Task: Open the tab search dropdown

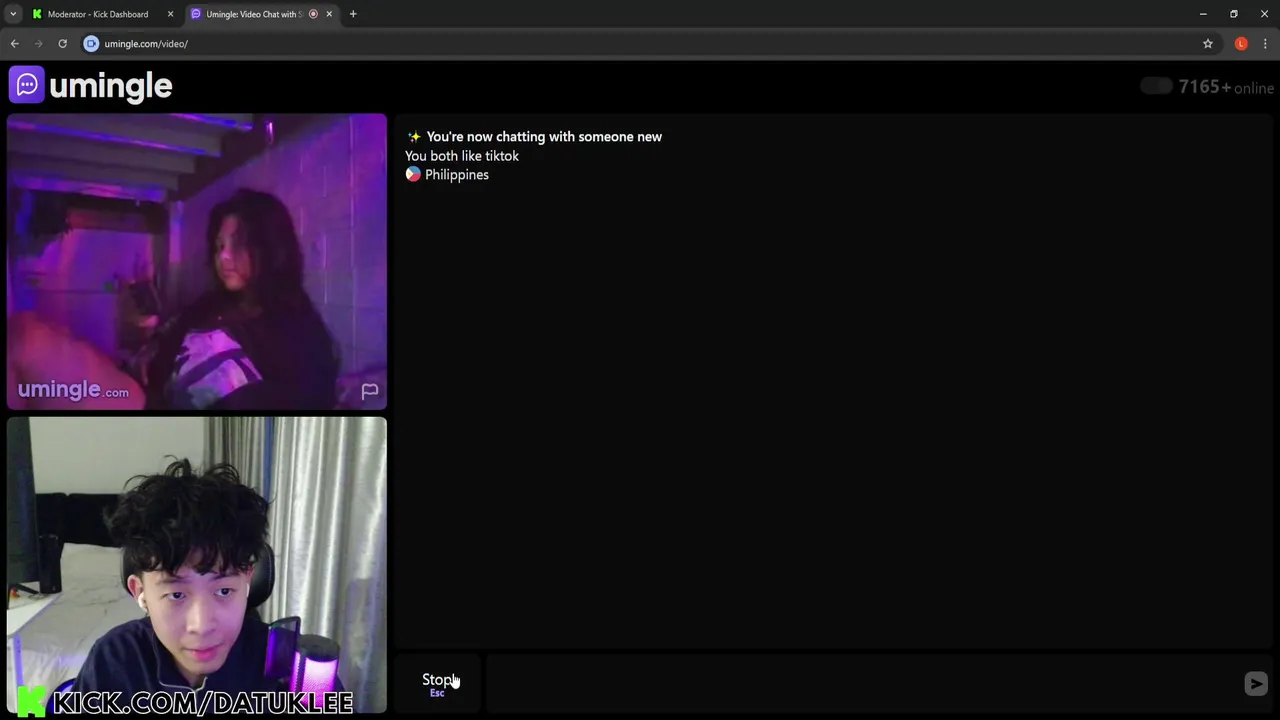Action: (13, 14)
